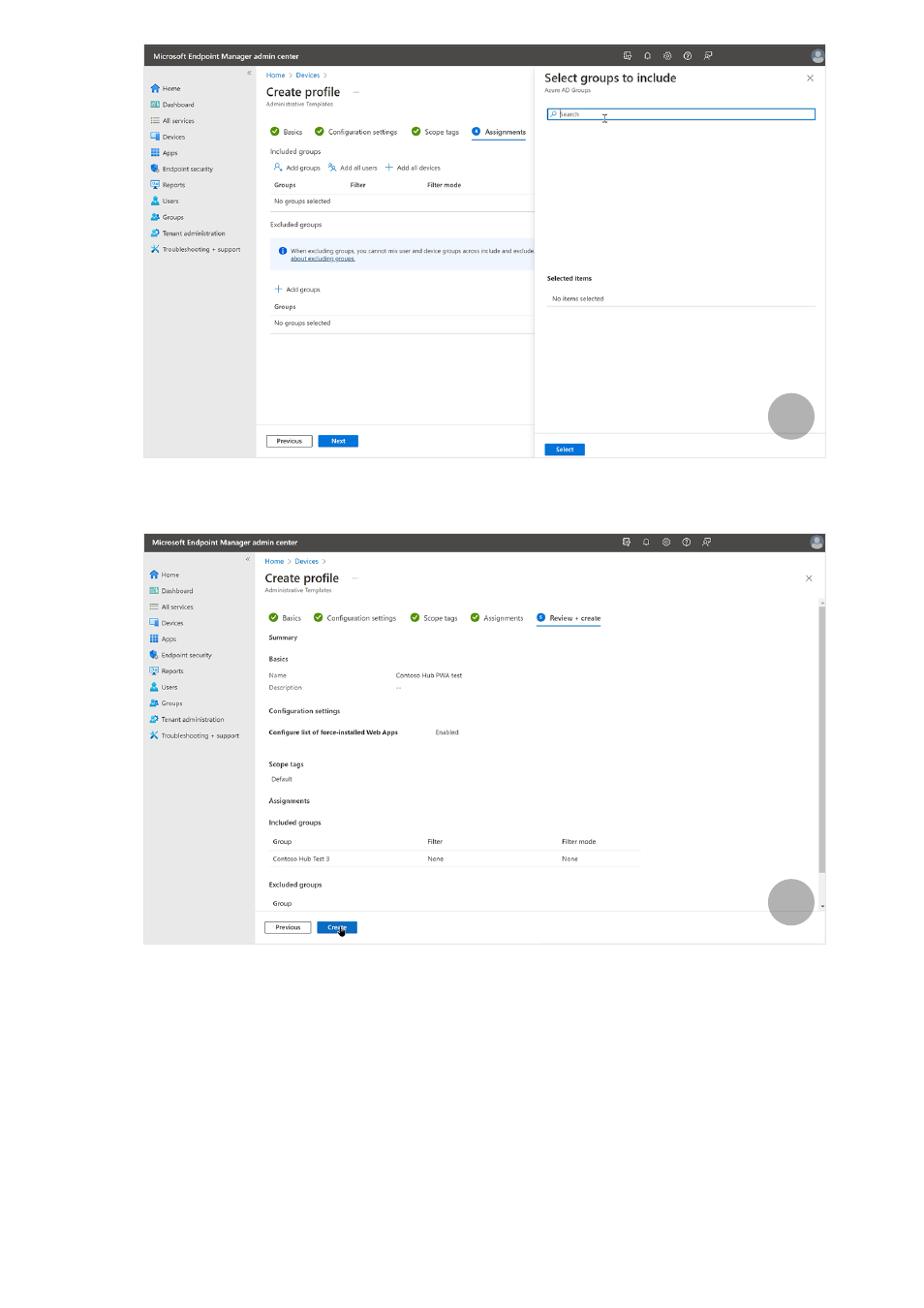Click the Apps grid icon in upper window
This screenshot has width=924, height=1308.
click(x=155, y=153)
